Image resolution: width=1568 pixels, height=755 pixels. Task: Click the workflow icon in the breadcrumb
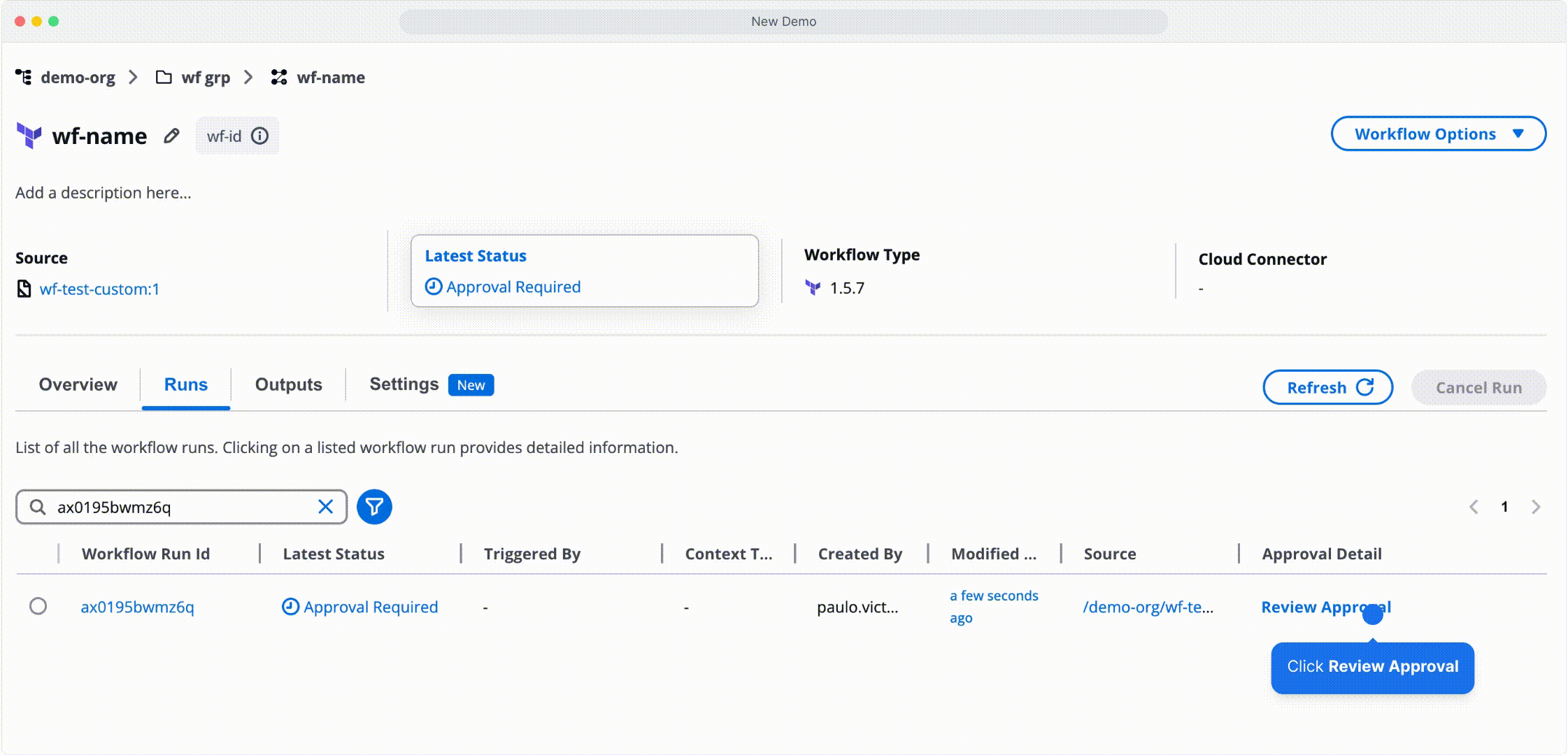278,77
